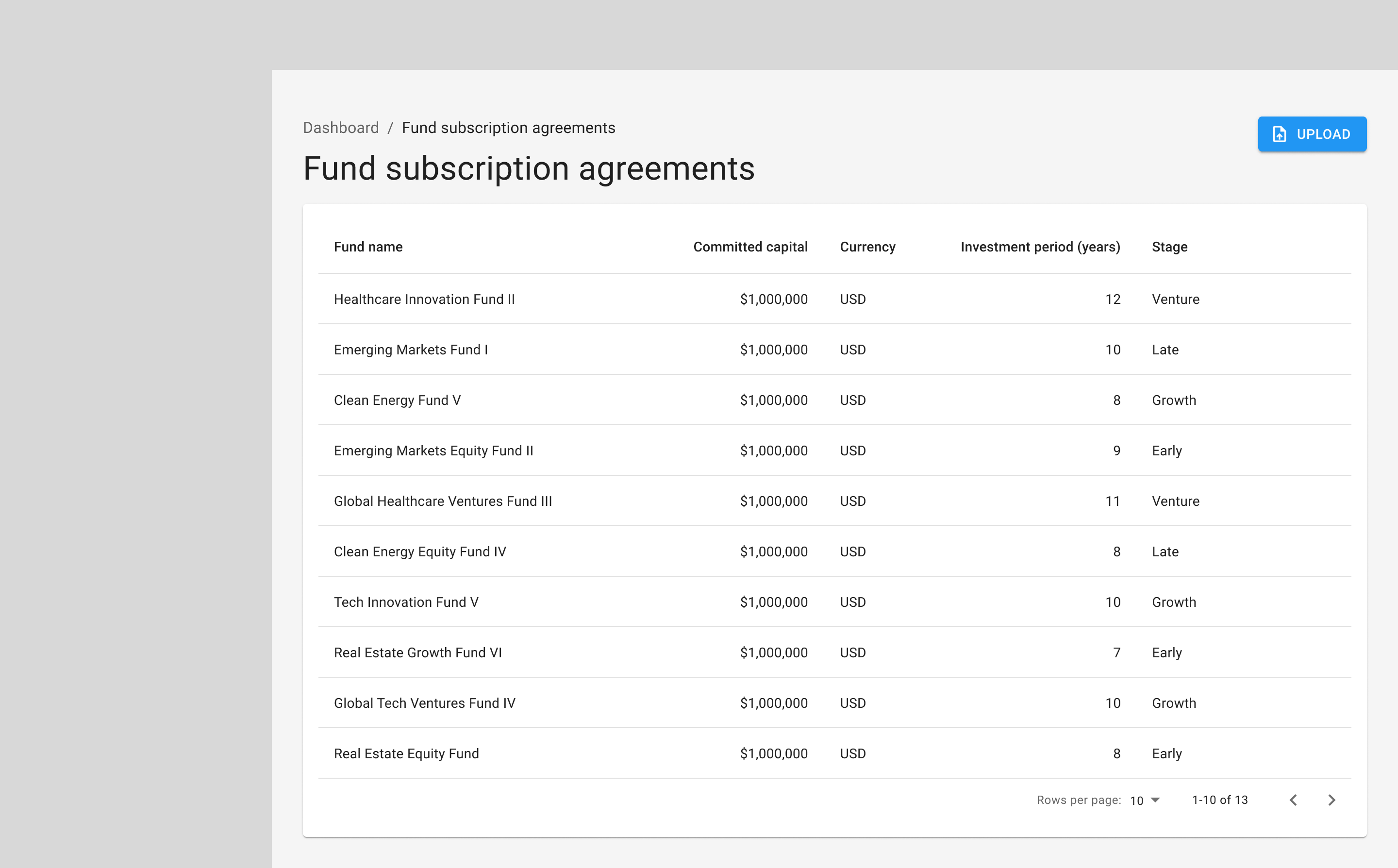Select Global Tech Ventures Fund IV name
Viewport: 1398px width, 868px height.
[425, 703]
